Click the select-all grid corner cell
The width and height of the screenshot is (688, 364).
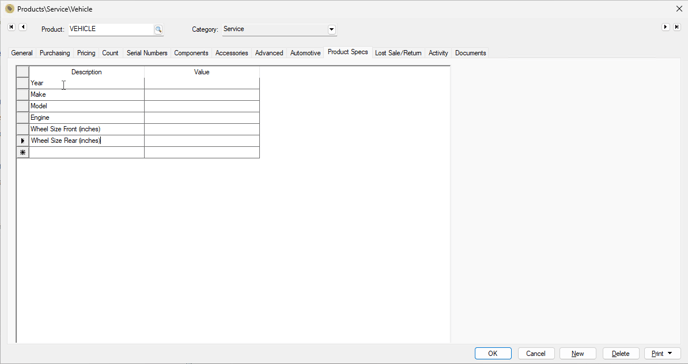22,72
